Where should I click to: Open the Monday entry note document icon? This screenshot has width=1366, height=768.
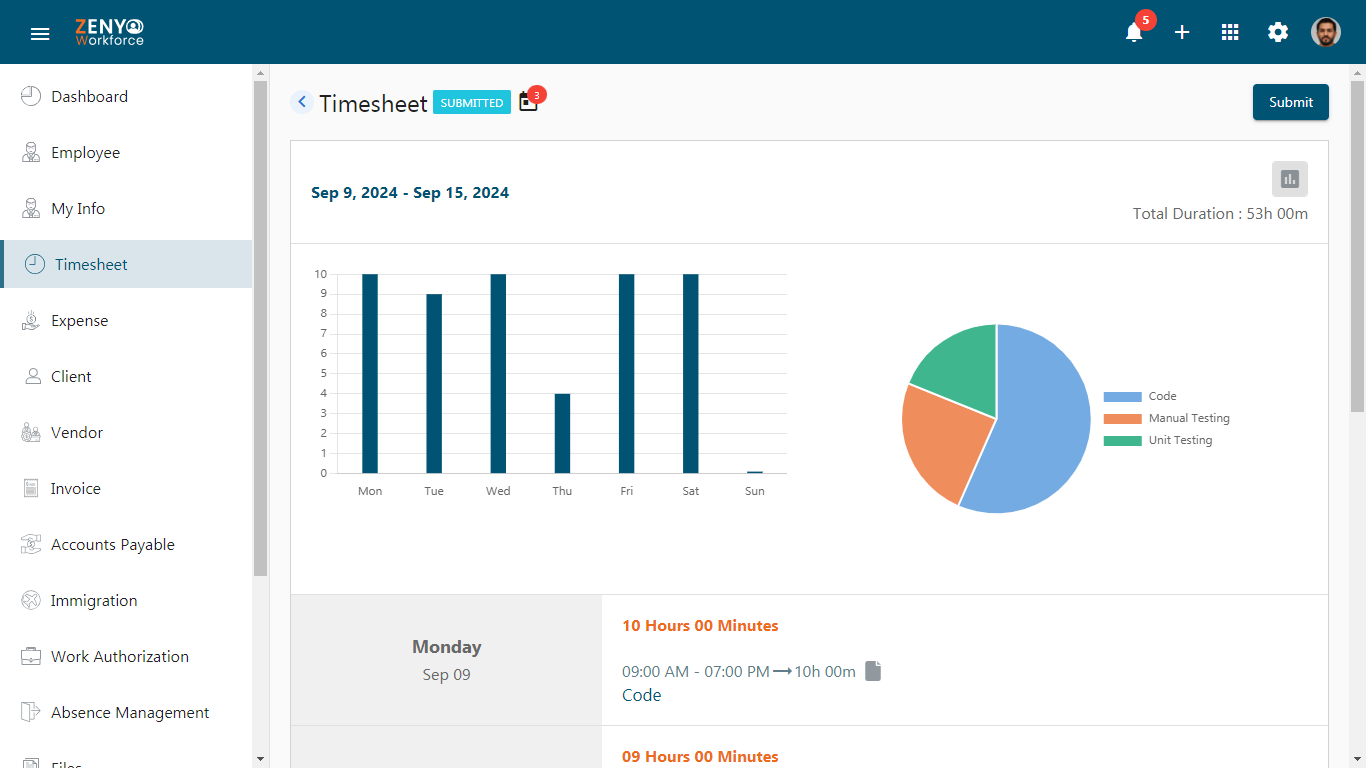[873, 671]
